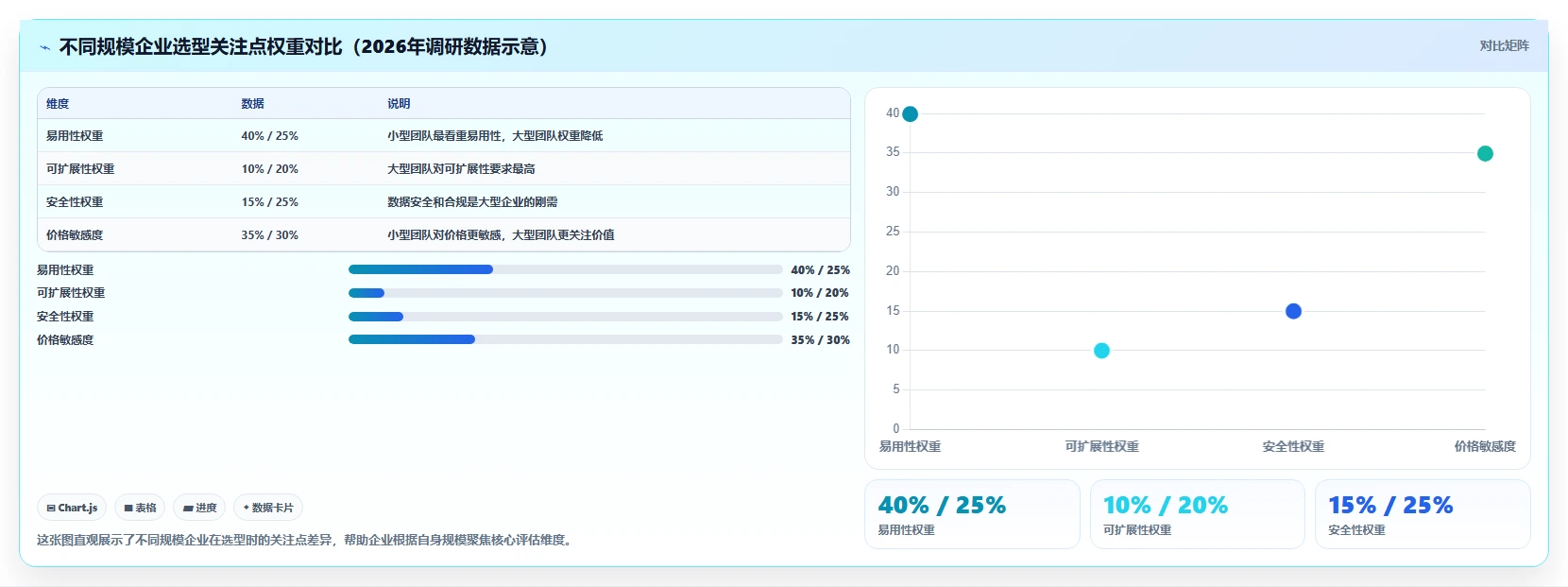Image resolution: width=1568 pixels, height=587 pixels.
Task: Click the 价格敏感度 chart axis label
Action: coord(1485,446)
